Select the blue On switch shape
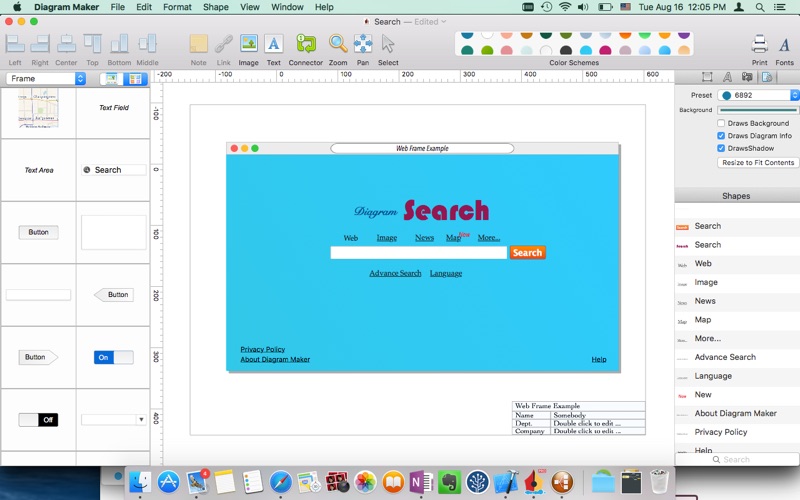The width and height of the screenshot is (800, 500). (x=113, y=357)
